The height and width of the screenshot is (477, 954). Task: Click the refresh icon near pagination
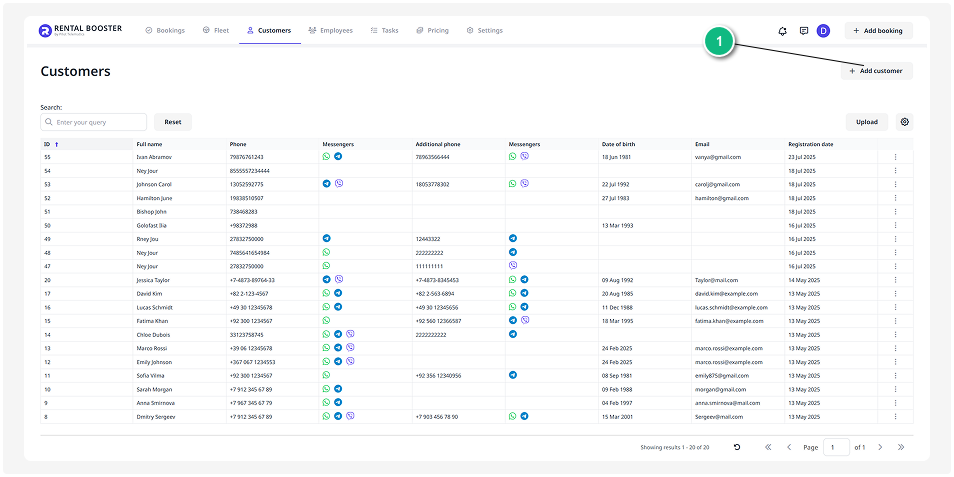737,447
